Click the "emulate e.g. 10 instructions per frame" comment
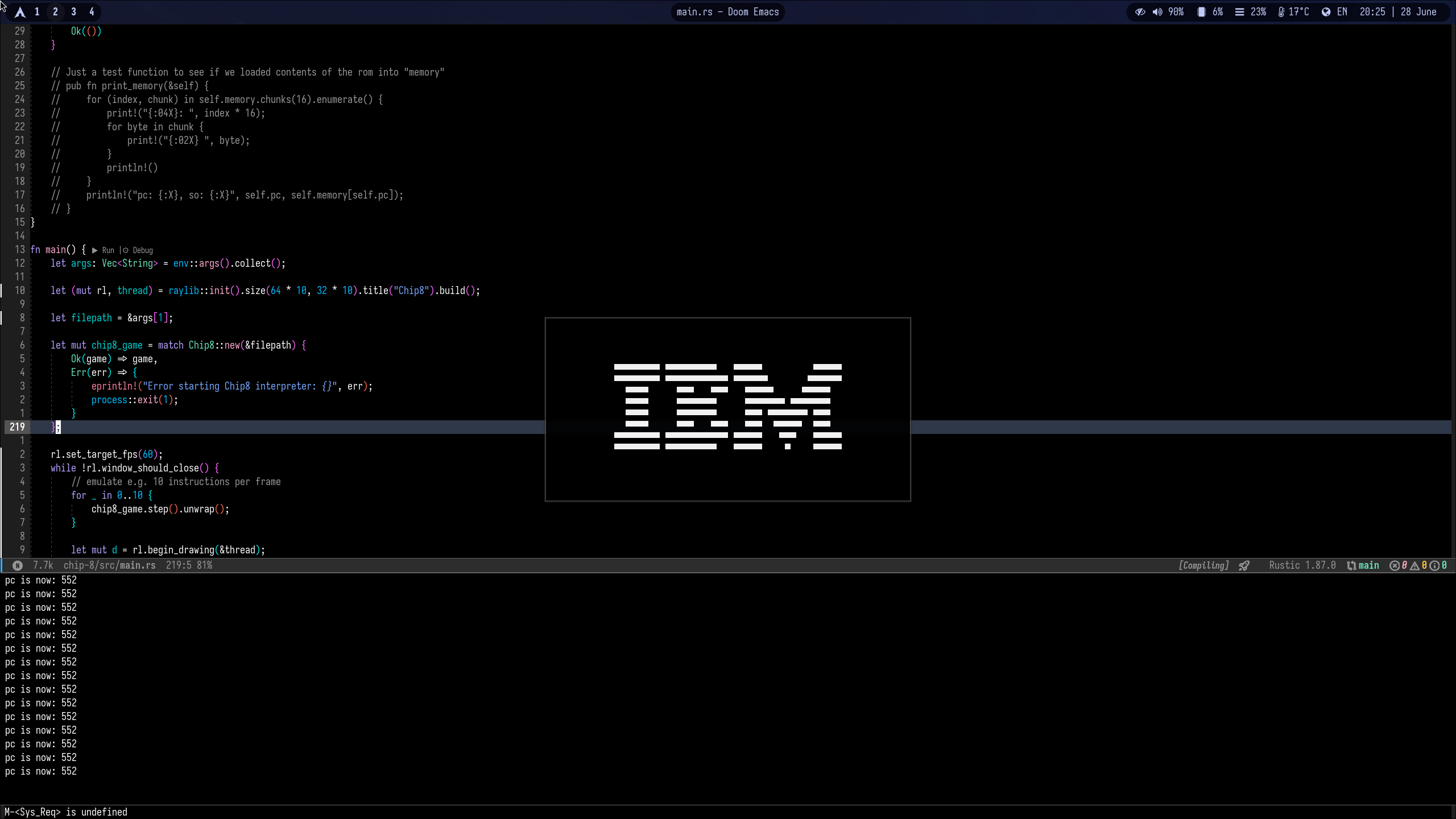The height and width of the screenshot is (819, 1456). pos(176,482)
